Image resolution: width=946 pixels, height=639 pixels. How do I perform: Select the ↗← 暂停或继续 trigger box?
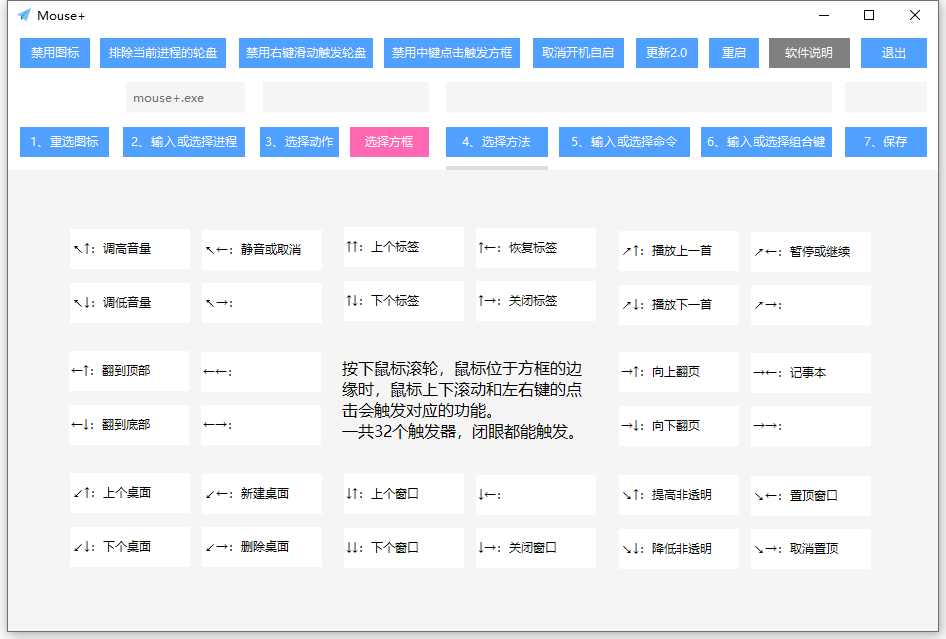tap(811, 252)
